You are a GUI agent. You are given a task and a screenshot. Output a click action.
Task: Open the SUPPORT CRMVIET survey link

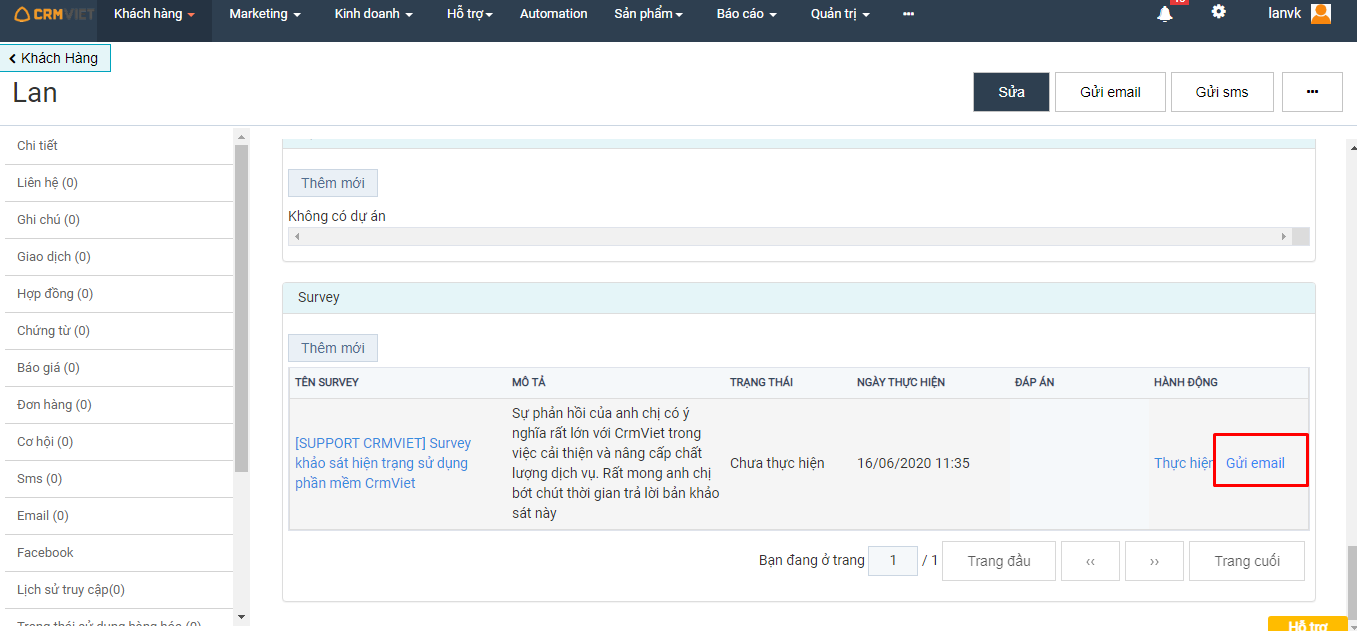point(383,463)
